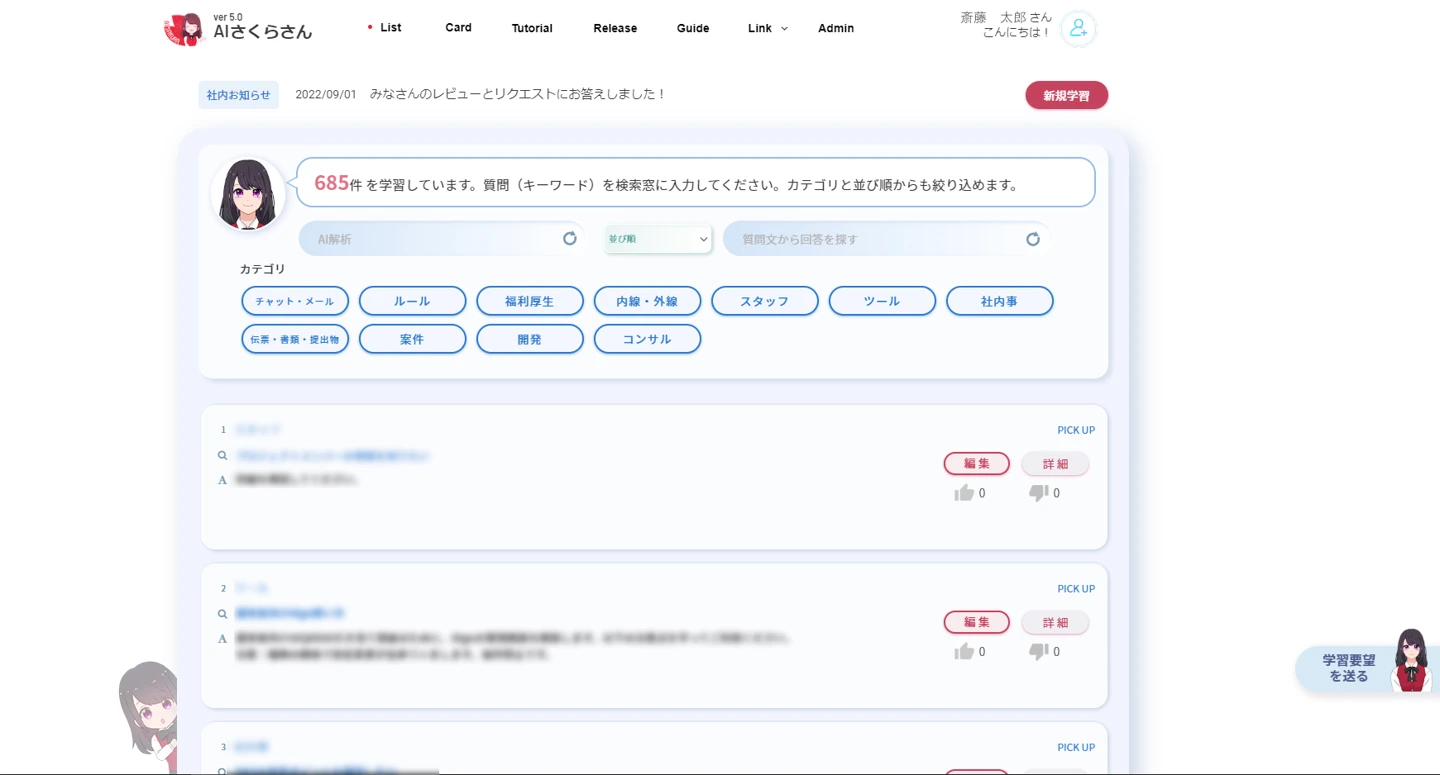Open the Tutorial page
The image size is (1440, 775).
tap(532, 28)
